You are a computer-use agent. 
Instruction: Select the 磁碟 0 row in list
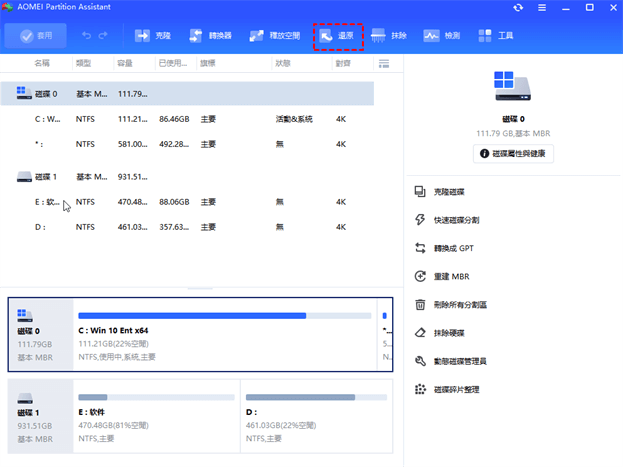pos(187,94)
